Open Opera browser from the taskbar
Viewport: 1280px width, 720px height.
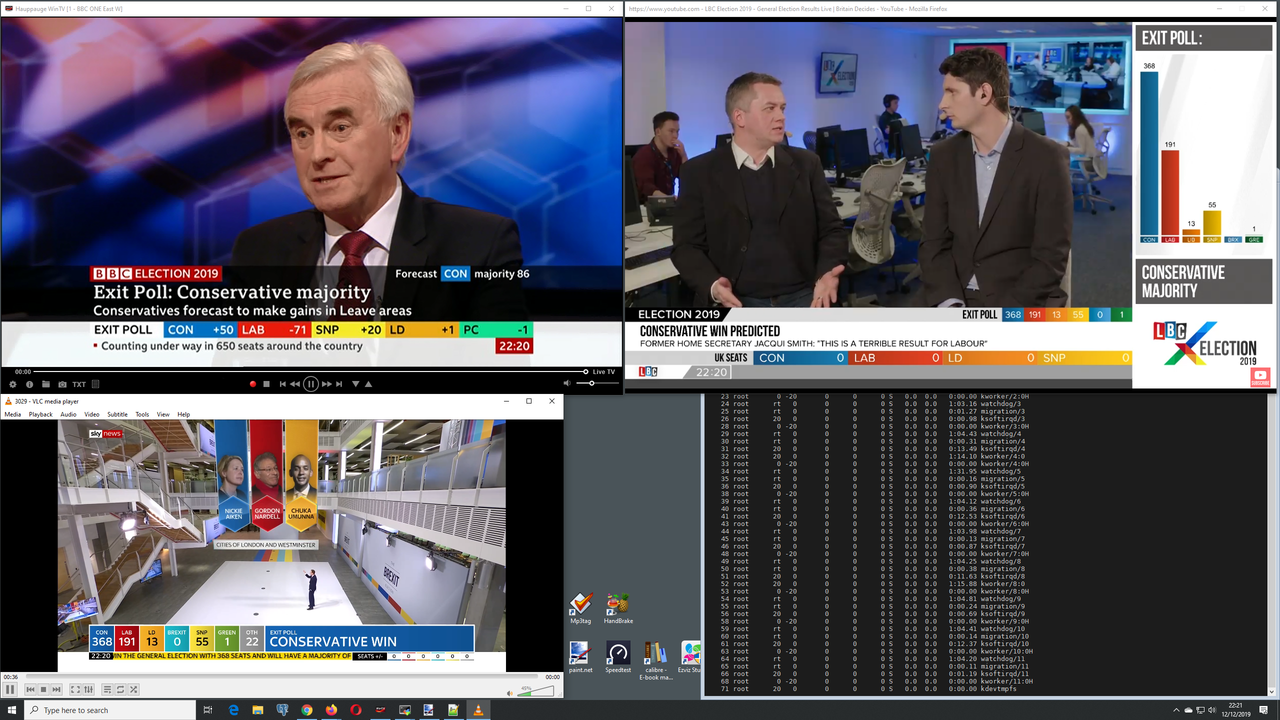click(356, 710)
